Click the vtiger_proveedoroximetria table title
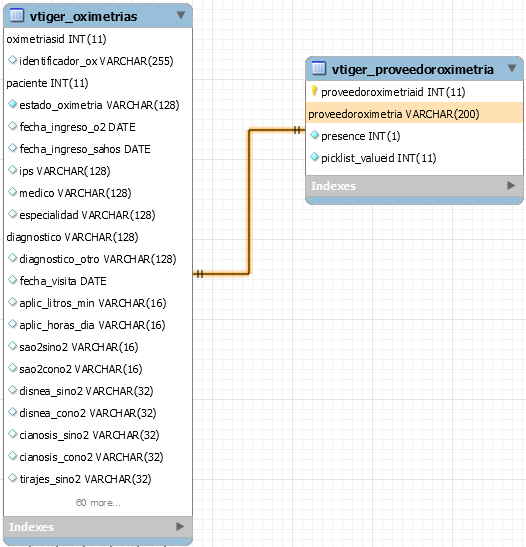The image size is (526, 547). (x=413, y=69)
